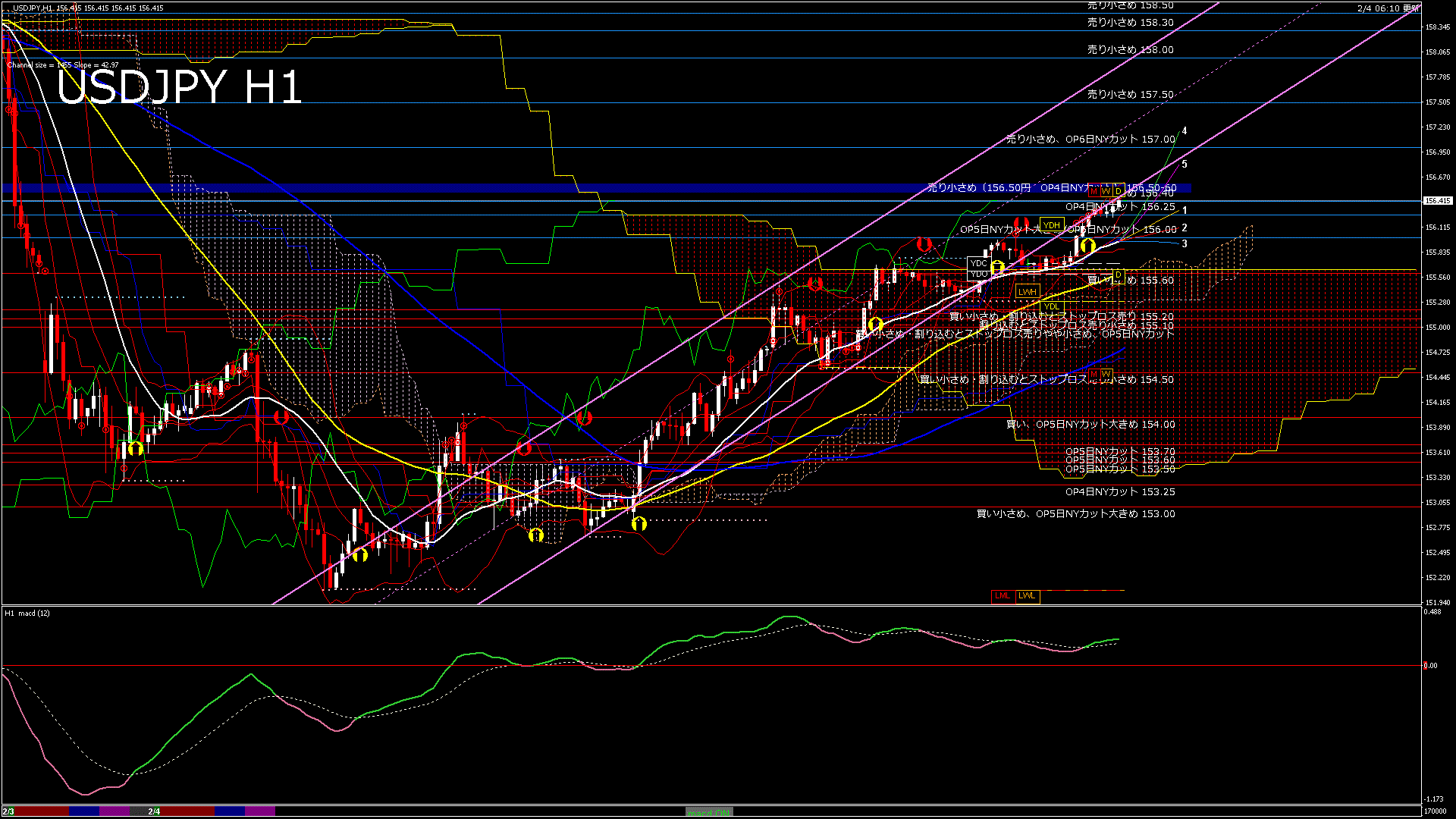The height and width of the screenshot is (819, 1456).
Task: Select the orange LWH marker box
Action: click(1027, 292)
